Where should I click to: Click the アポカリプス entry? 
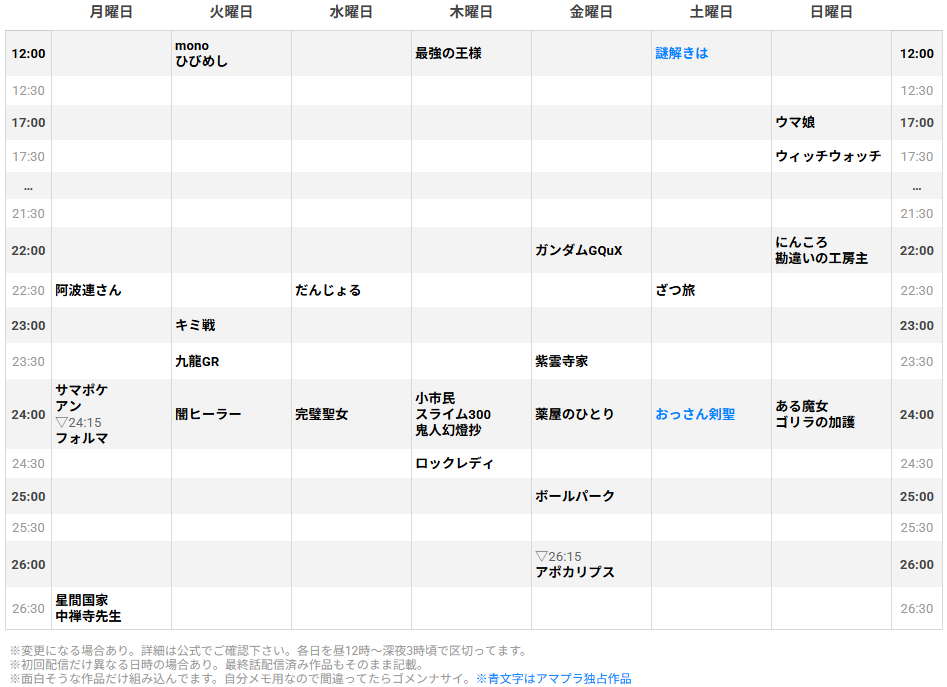tap(575, 572)
